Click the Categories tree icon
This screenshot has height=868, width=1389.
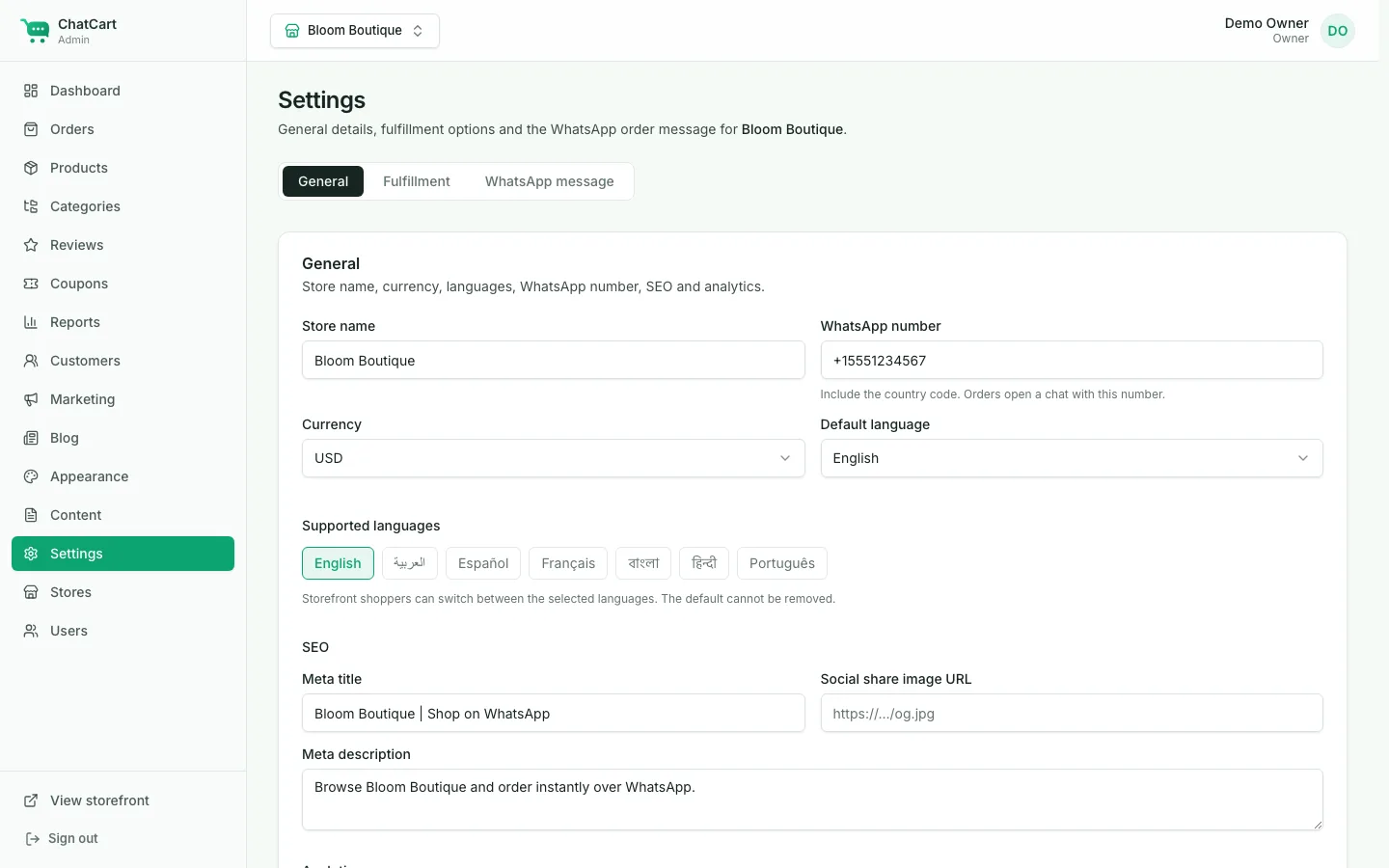pyautogui.click(x=31, y=206)
